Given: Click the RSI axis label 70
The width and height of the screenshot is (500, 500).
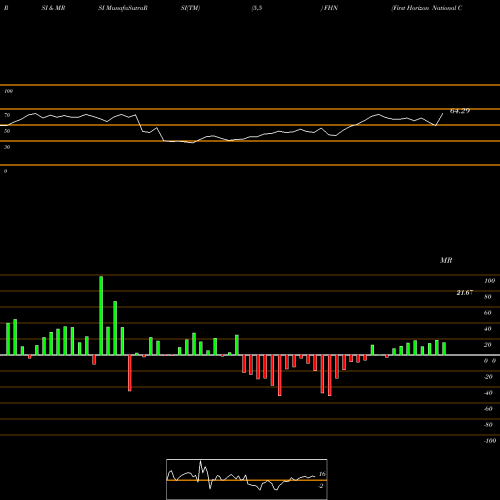Looking at the screenshot, I should click(7, 115).
